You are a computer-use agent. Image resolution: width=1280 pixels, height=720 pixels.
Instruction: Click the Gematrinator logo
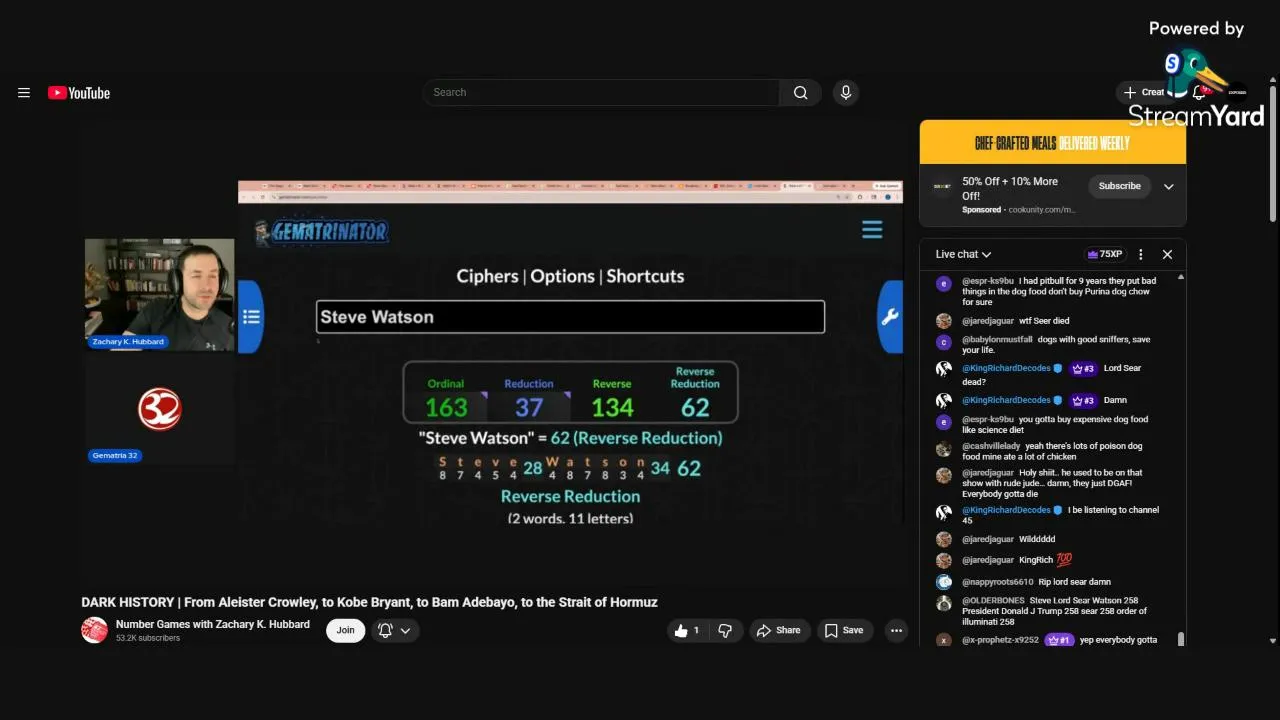click(320, 232)
